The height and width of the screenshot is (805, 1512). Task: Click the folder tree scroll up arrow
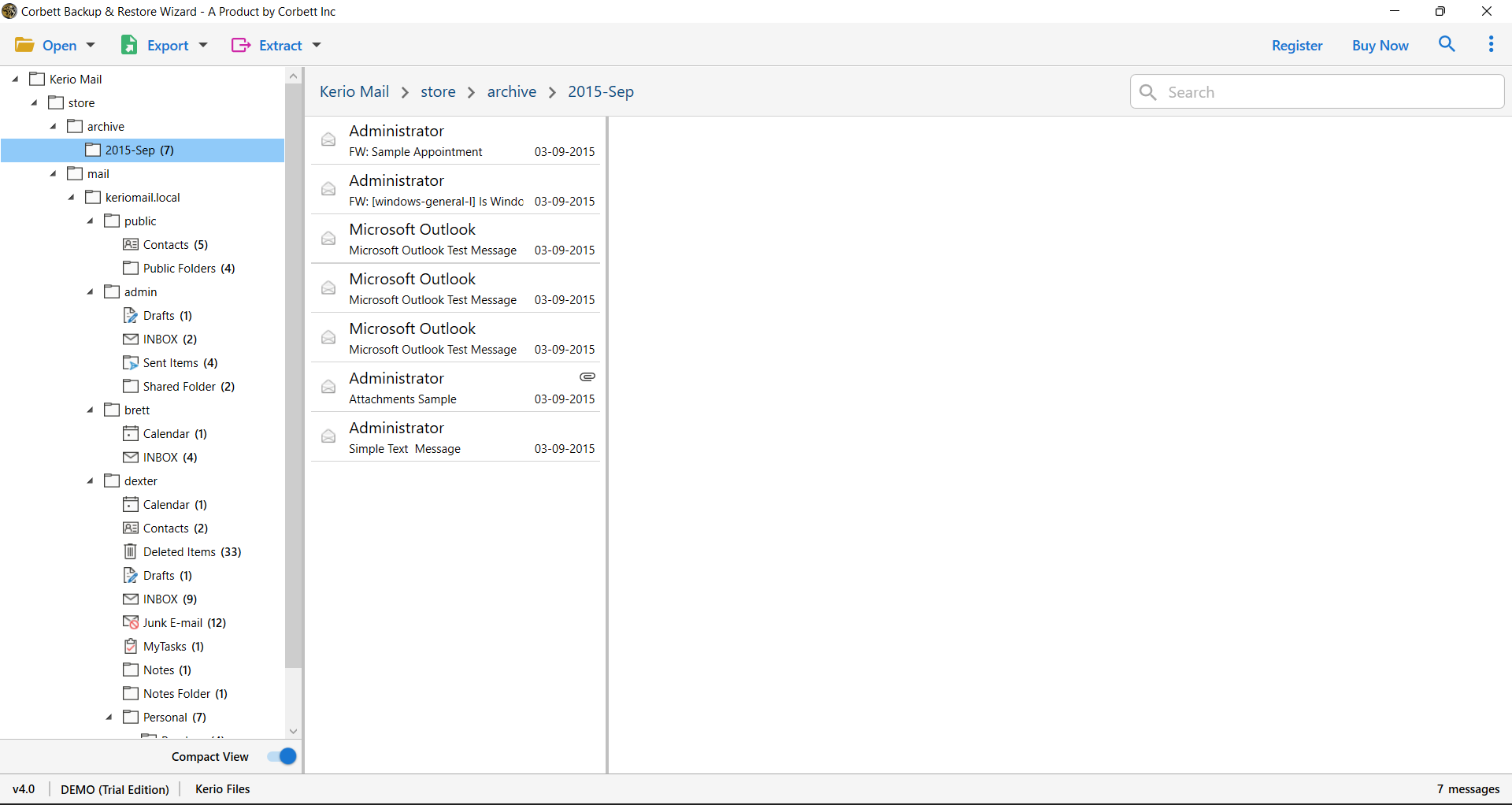(x=293, y=76)
